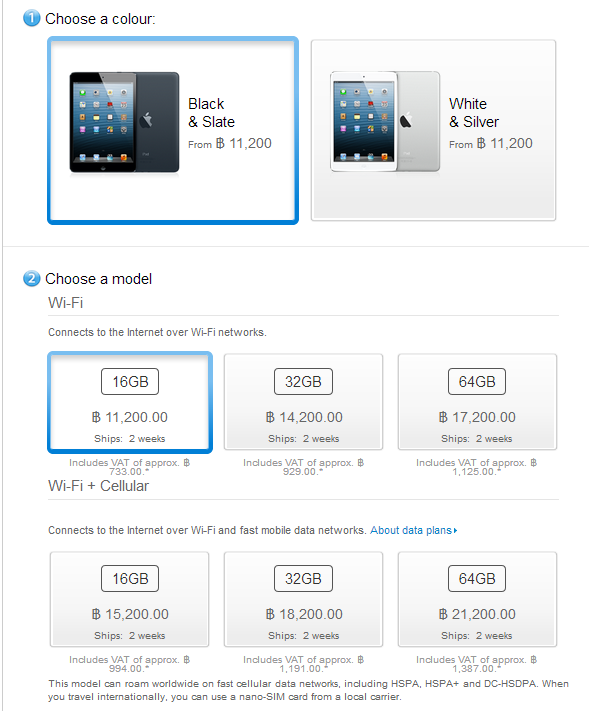Image resolution: width=589 pixels, height=711 pixels.
Task: Pick the Cellular 64GB model at ฿ 21,200.00
Action: [477, 599]
